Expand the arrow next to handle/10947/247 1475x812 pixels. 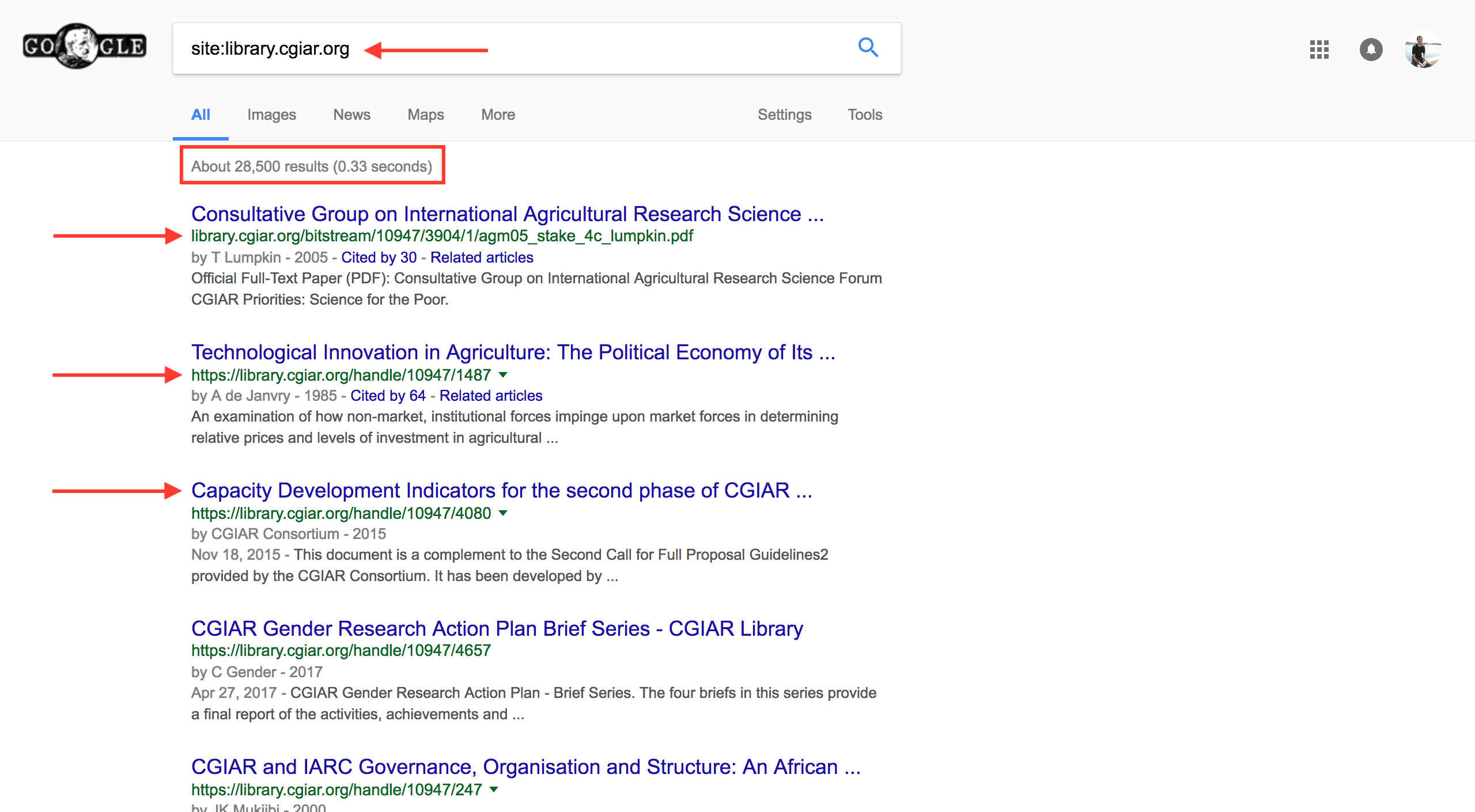pos(494,790)
